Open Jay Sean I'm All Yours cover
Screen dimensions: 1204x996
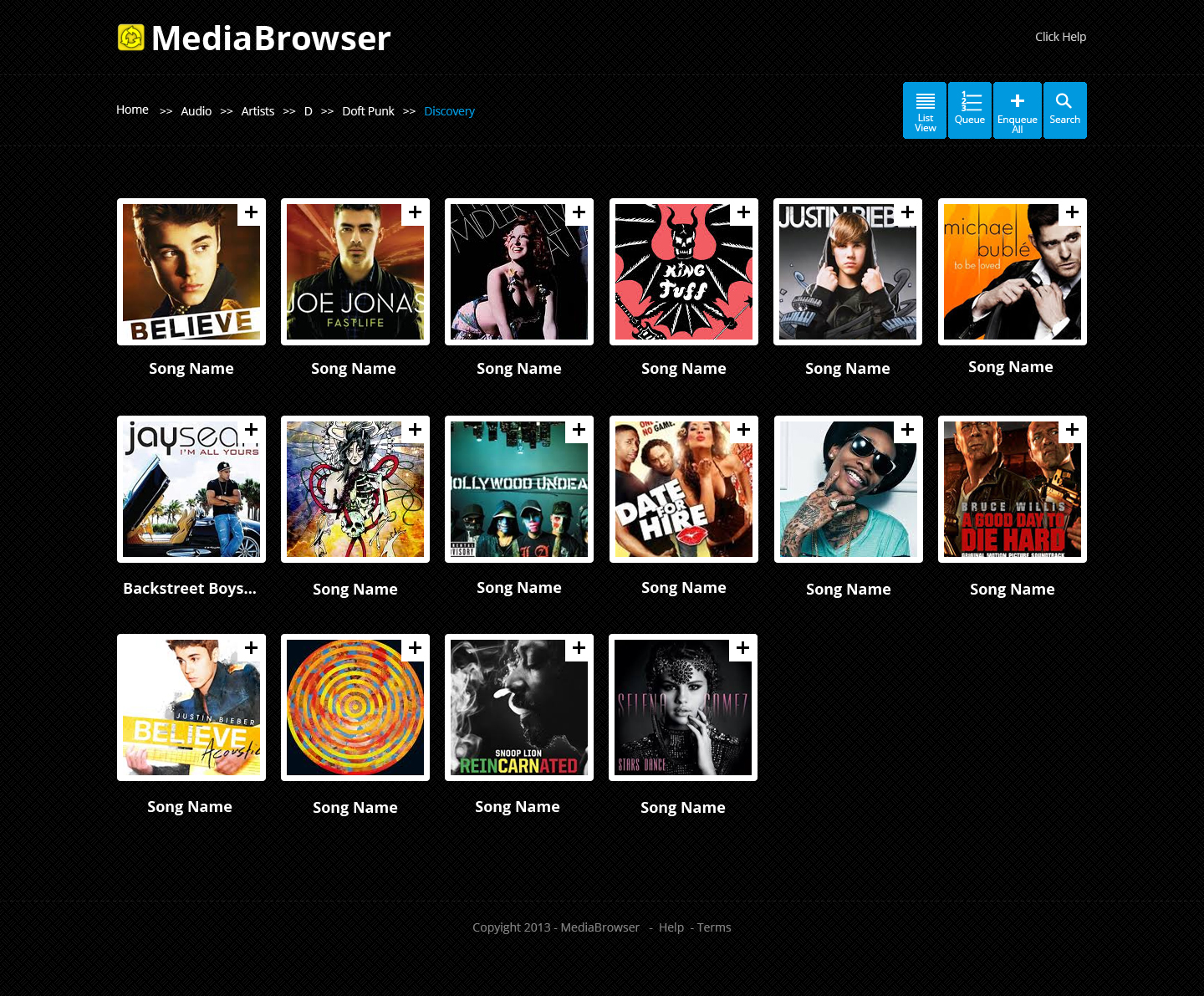191,489
